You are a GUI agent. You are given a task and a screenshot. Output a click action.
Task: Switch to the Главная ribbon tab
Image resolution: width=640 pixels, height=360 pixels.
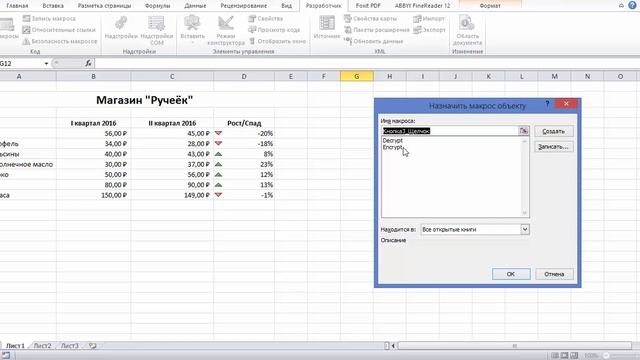17,6
